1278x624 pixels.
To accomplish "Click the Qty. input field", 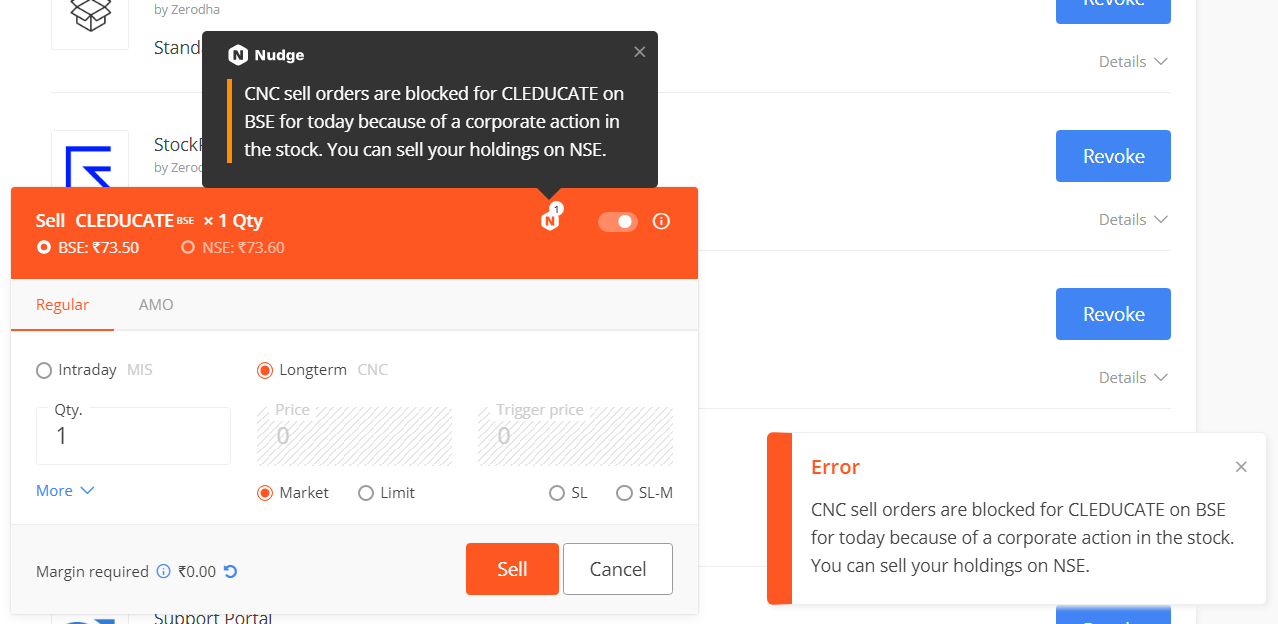I will (133, 436).
